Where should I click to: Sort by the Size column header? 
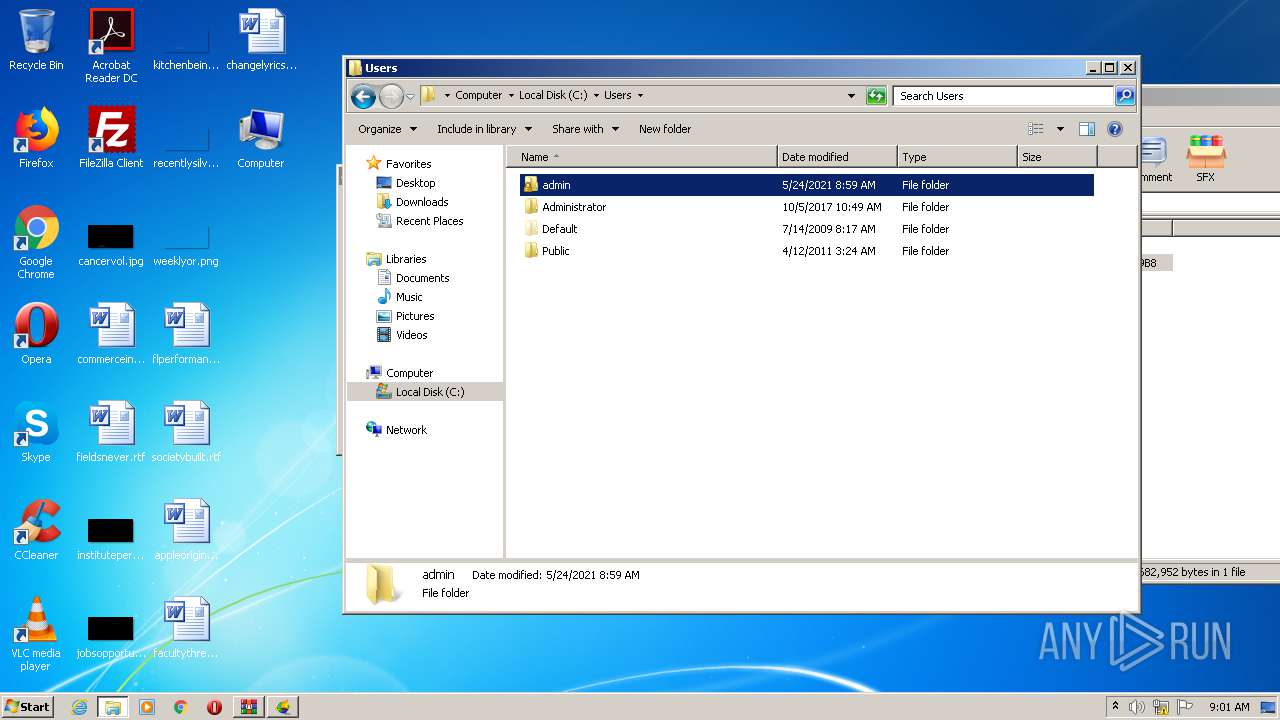tap(1057, 157)
